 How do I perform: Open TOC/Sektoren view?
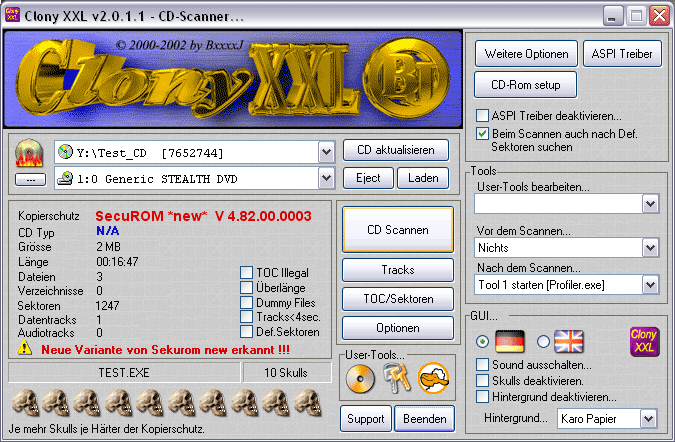pyautogui.click(x=398, y=299)
